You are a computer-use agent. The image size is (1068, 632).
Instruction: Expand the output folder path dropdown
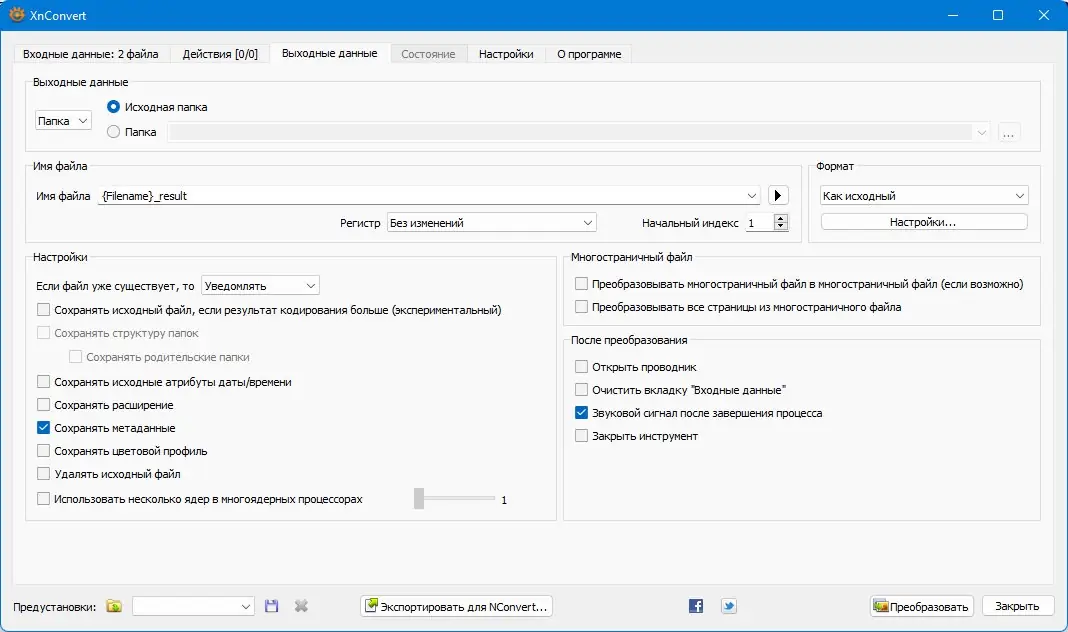tap(981, 132)
